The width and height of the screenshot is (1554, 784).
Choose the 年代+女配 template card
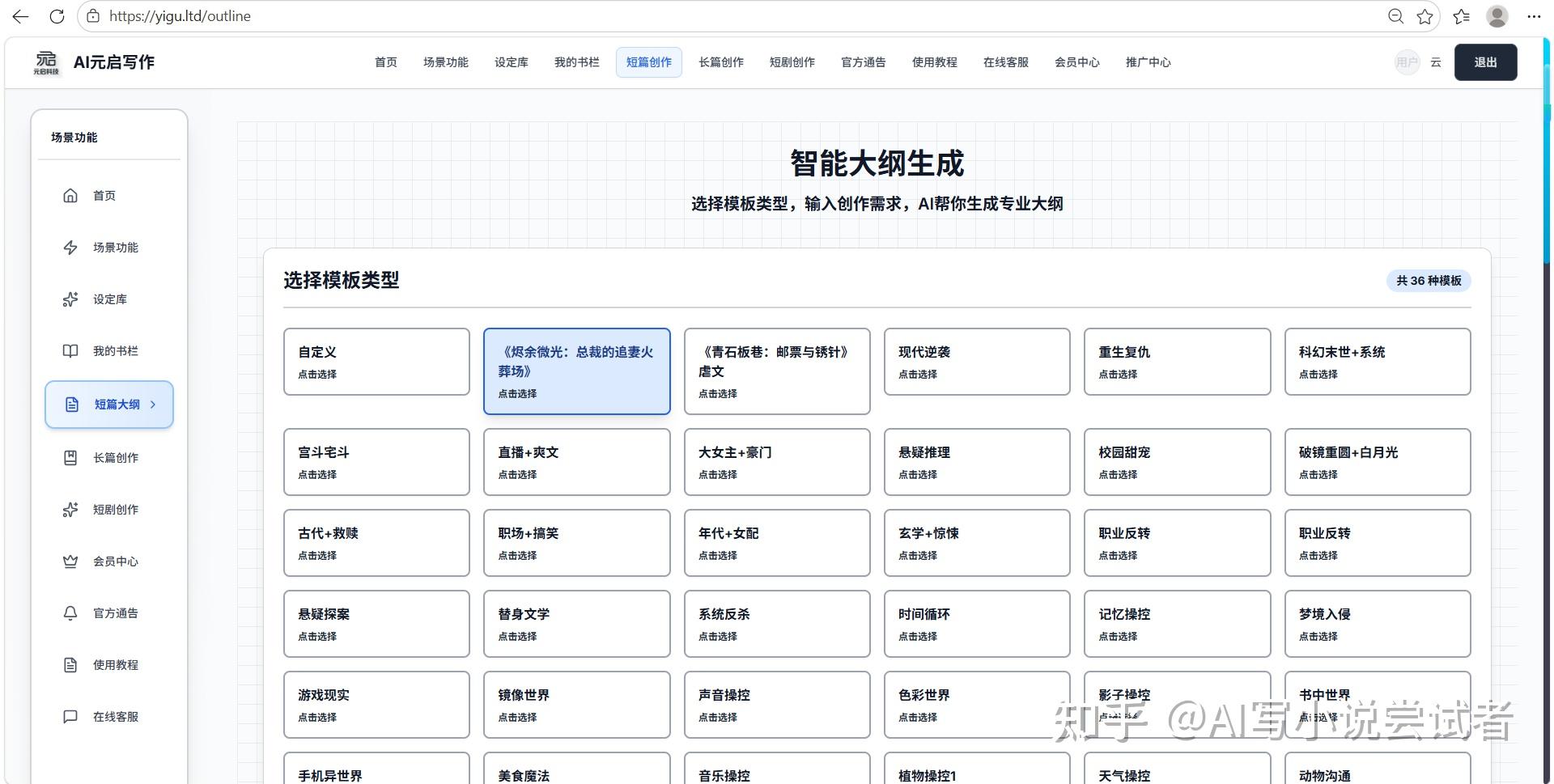[777, 543]
